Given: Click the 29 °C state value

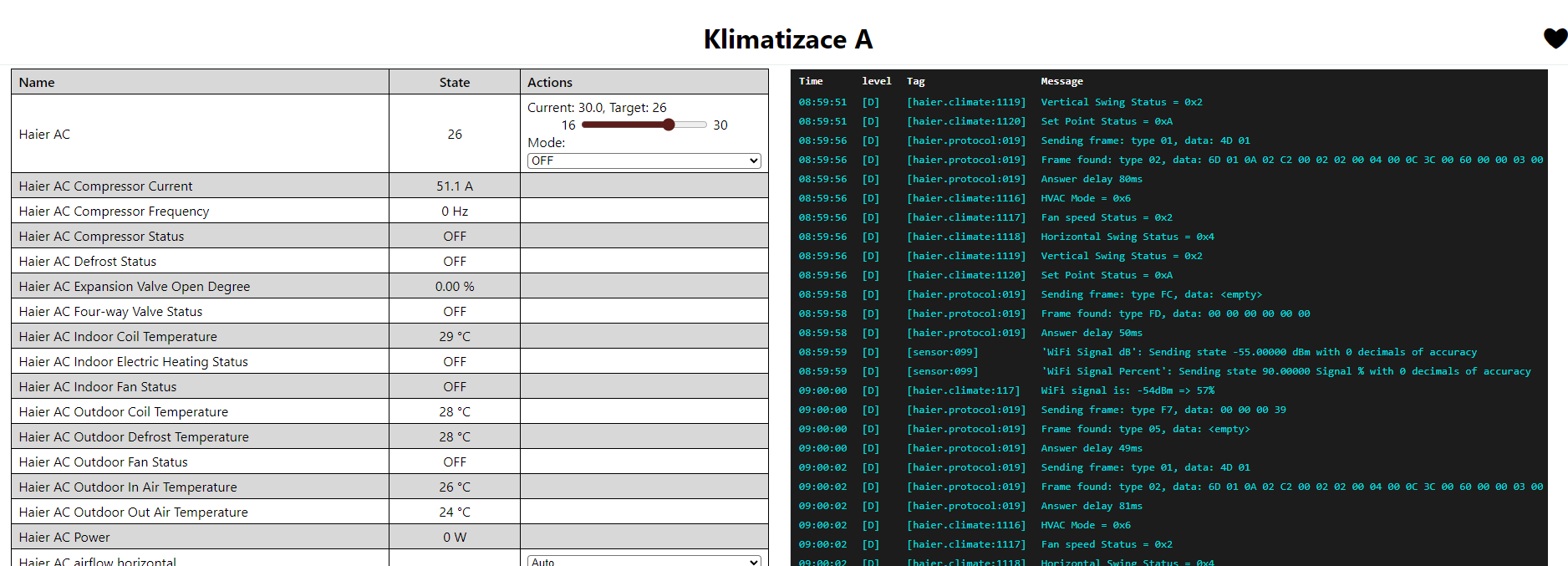Looking at the screenshot, I should tap(455, 336).
